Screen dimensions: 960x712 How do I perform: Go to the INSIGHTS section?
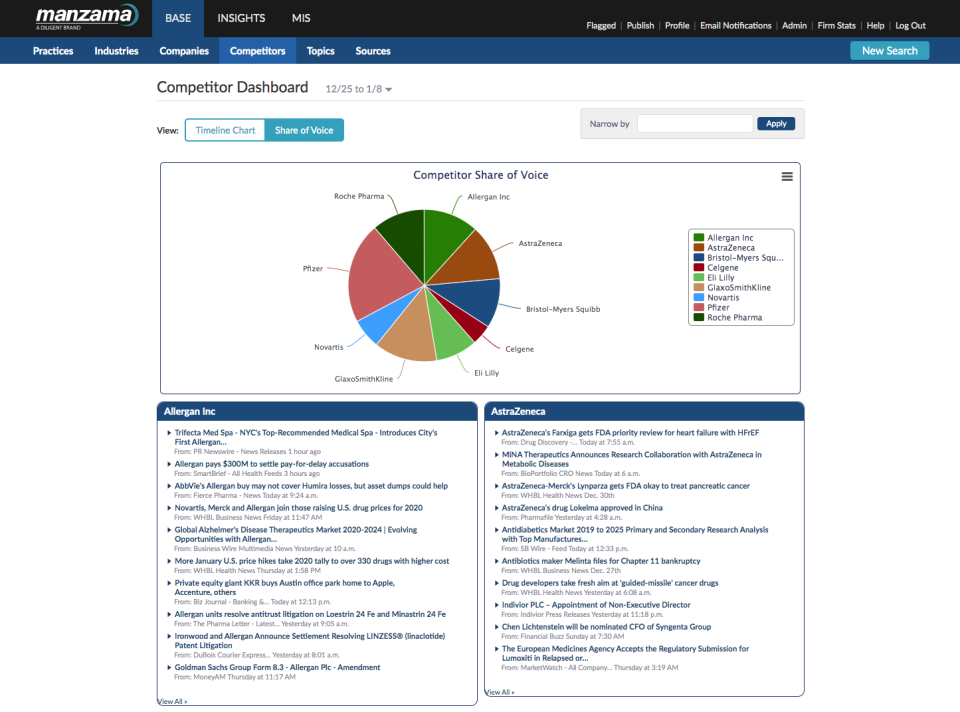pos(240,17)
